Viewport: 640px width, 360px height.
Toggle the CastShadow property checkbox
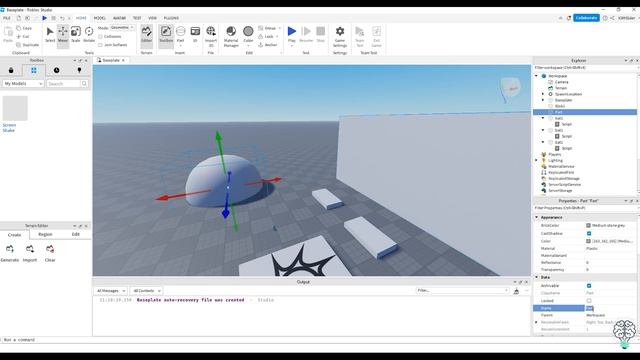pos(589,233)
